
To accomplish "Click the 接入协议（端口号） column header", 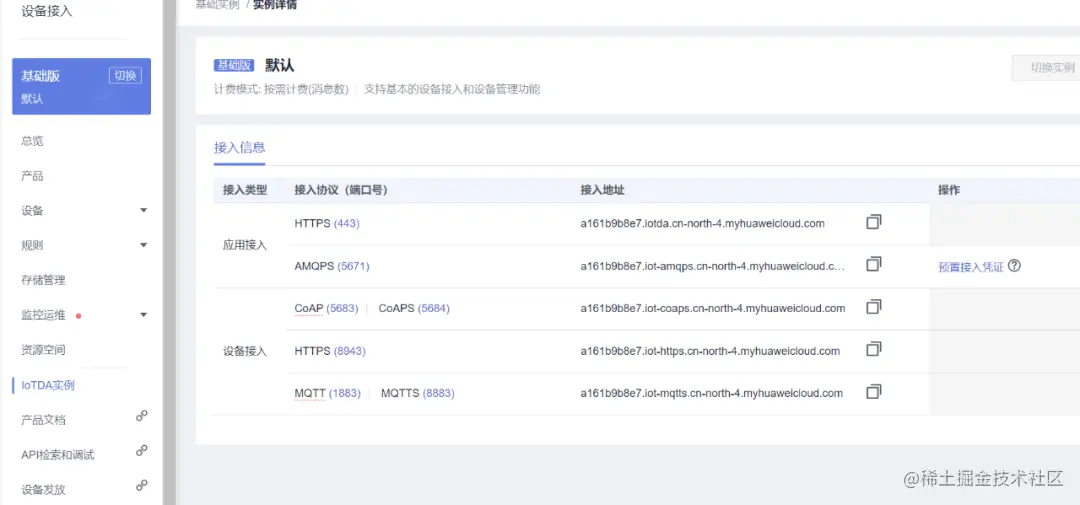I will [341, 190].
